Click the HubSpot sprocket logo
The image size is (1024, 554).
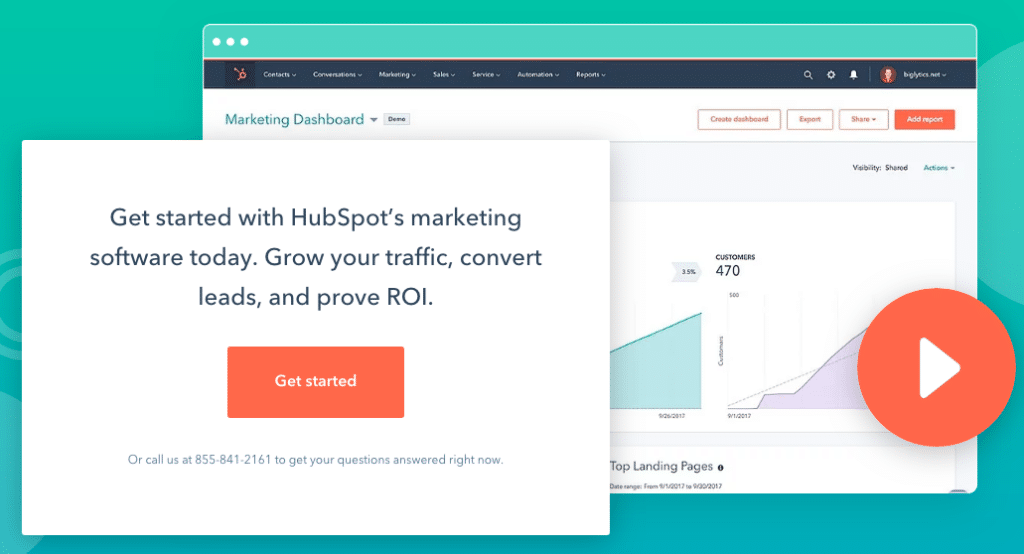tap(240, 74)
